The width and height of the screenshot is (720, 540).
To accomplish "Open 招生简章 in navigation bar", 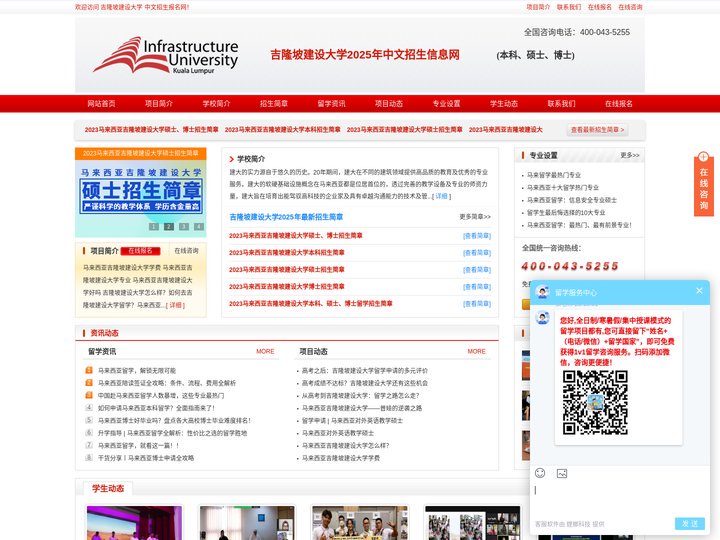I will [274, 104].
